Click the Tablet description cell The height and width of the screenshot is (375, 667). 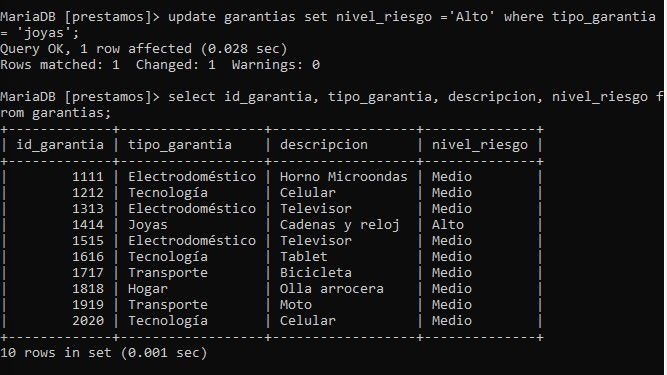pyautogui.click(x=304, y=256)
